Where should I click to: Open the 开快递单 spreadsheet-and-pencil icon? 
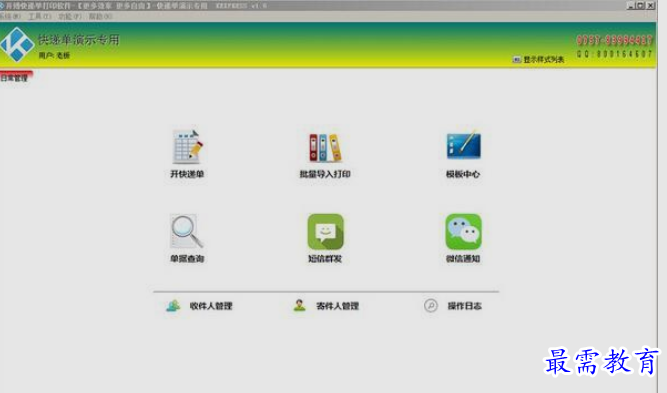[188, 147]
